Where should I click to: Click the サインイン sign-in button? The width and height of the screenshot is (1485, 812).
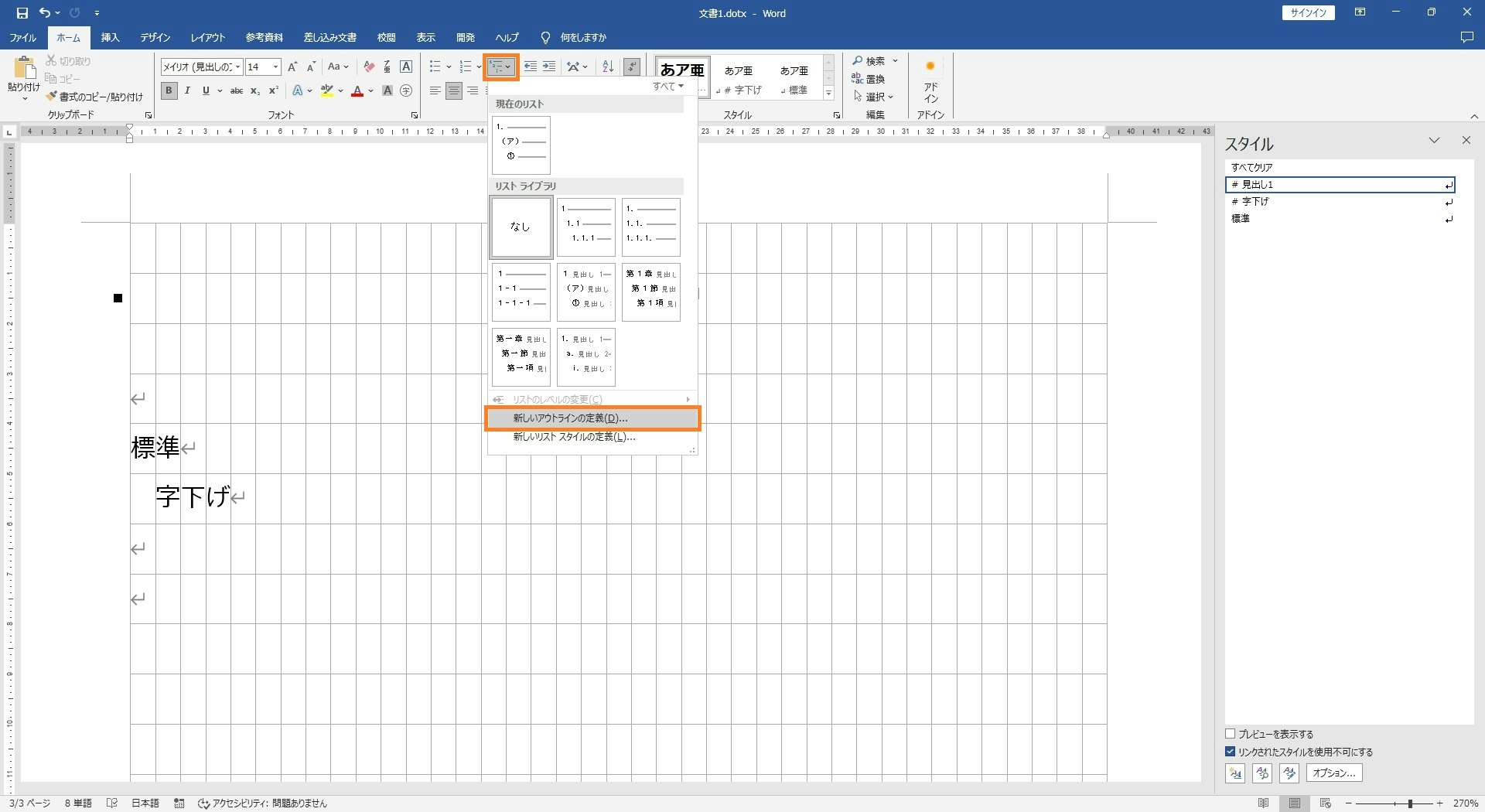click(x=1308, y=12)
